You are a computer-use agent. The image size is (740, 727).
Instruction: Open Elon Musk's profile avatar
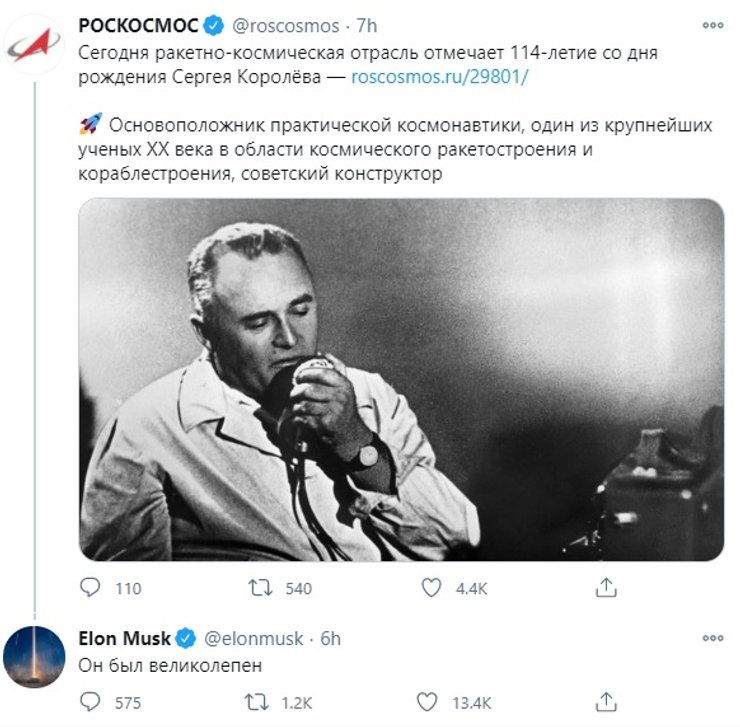point(34,656)
